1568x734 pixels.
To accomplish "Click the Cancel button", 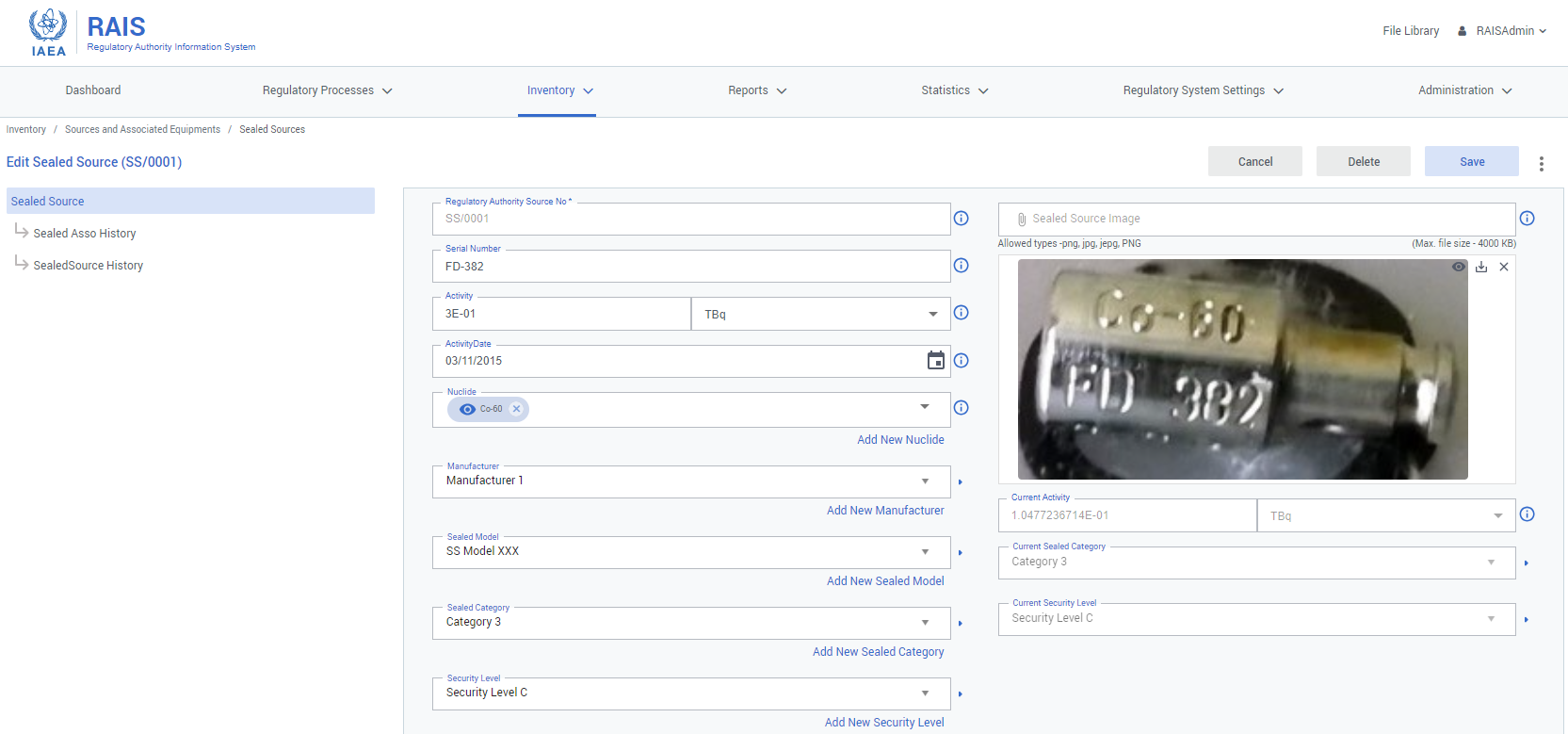I will click(1255, 161).
